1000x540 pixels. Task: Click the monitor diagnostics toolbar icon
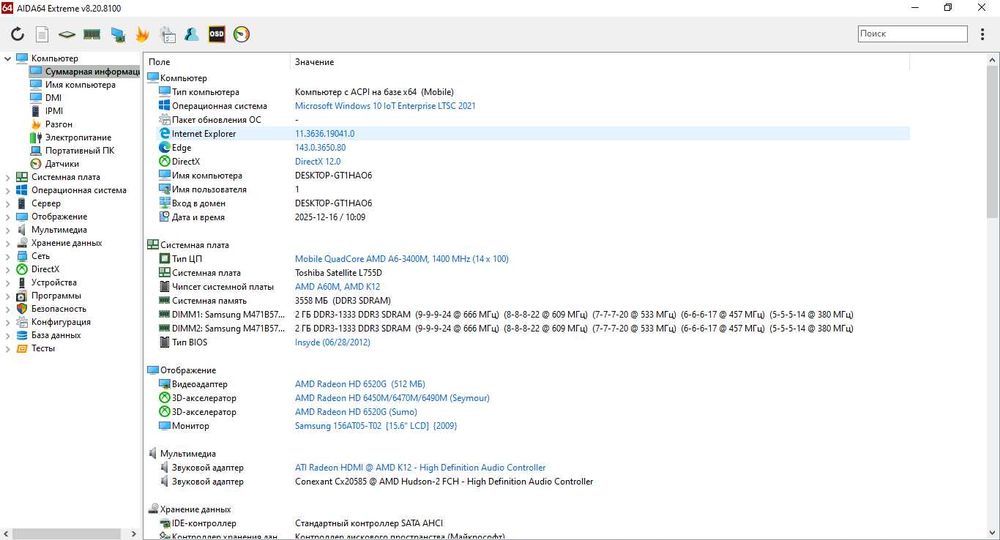click(117, 34)
